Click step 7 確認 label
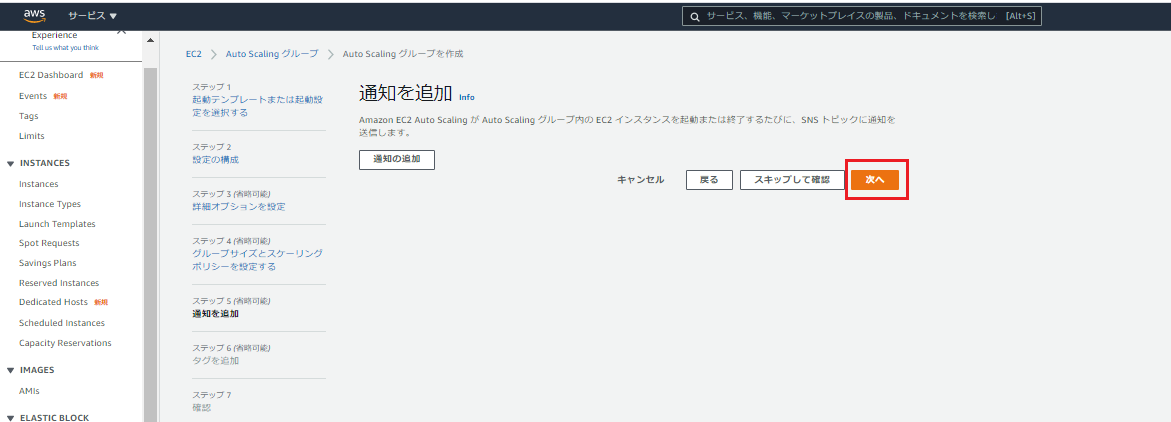 202,408
